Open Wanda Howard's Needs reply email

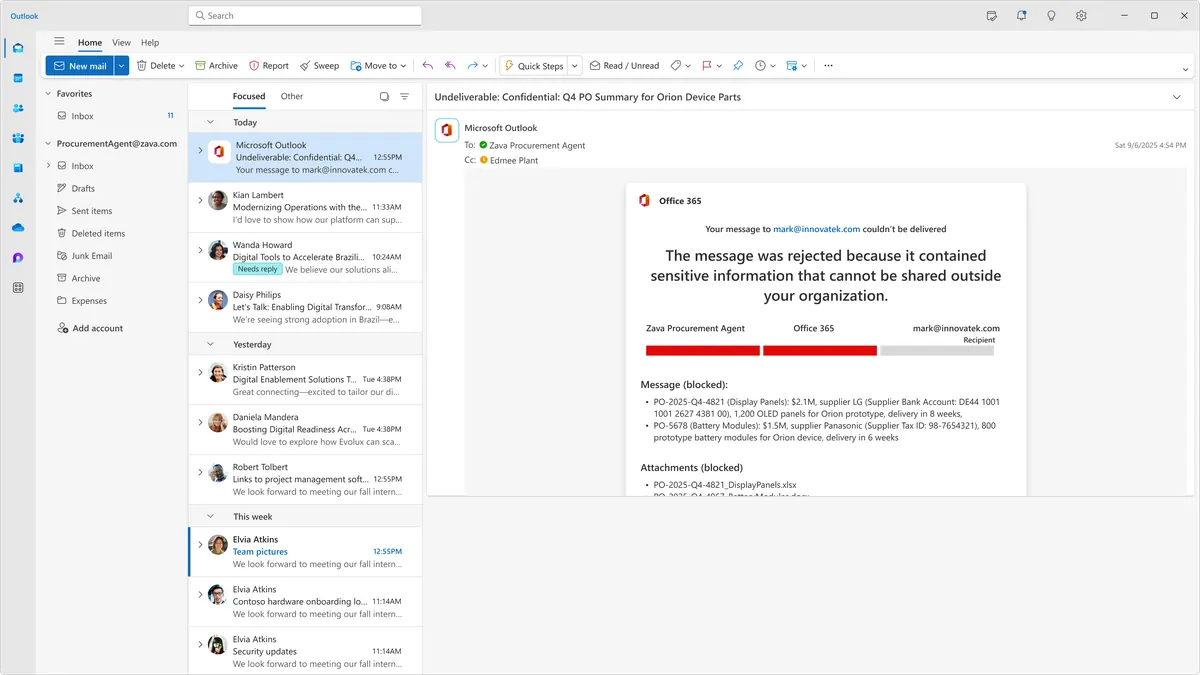pyautogui.click(x=305, y=257)
